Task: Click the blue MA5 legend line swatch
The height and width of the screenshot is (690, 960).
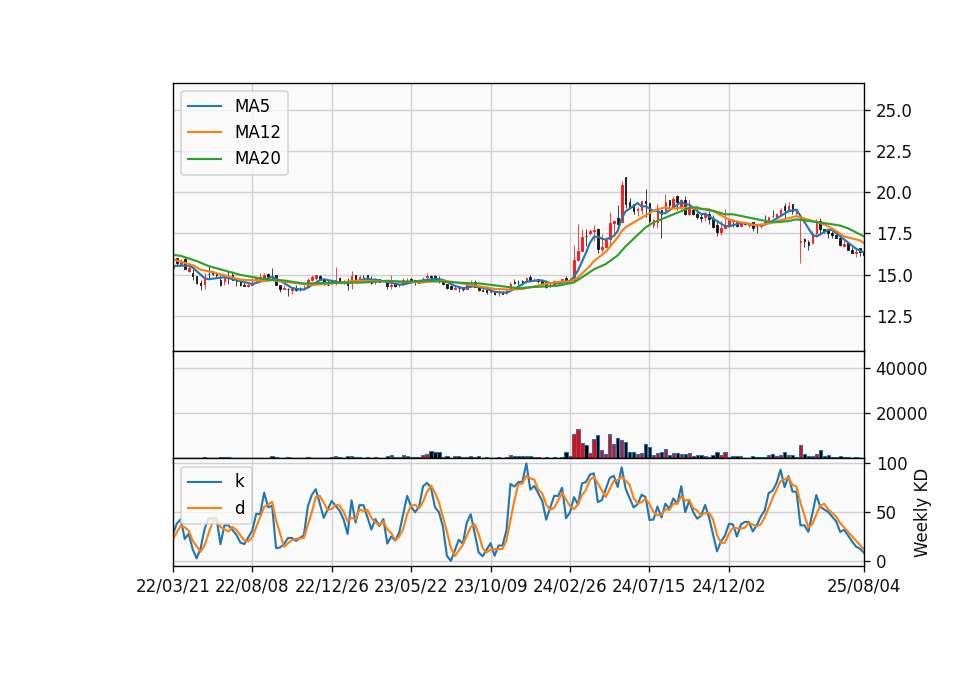Action: [204, 106]
